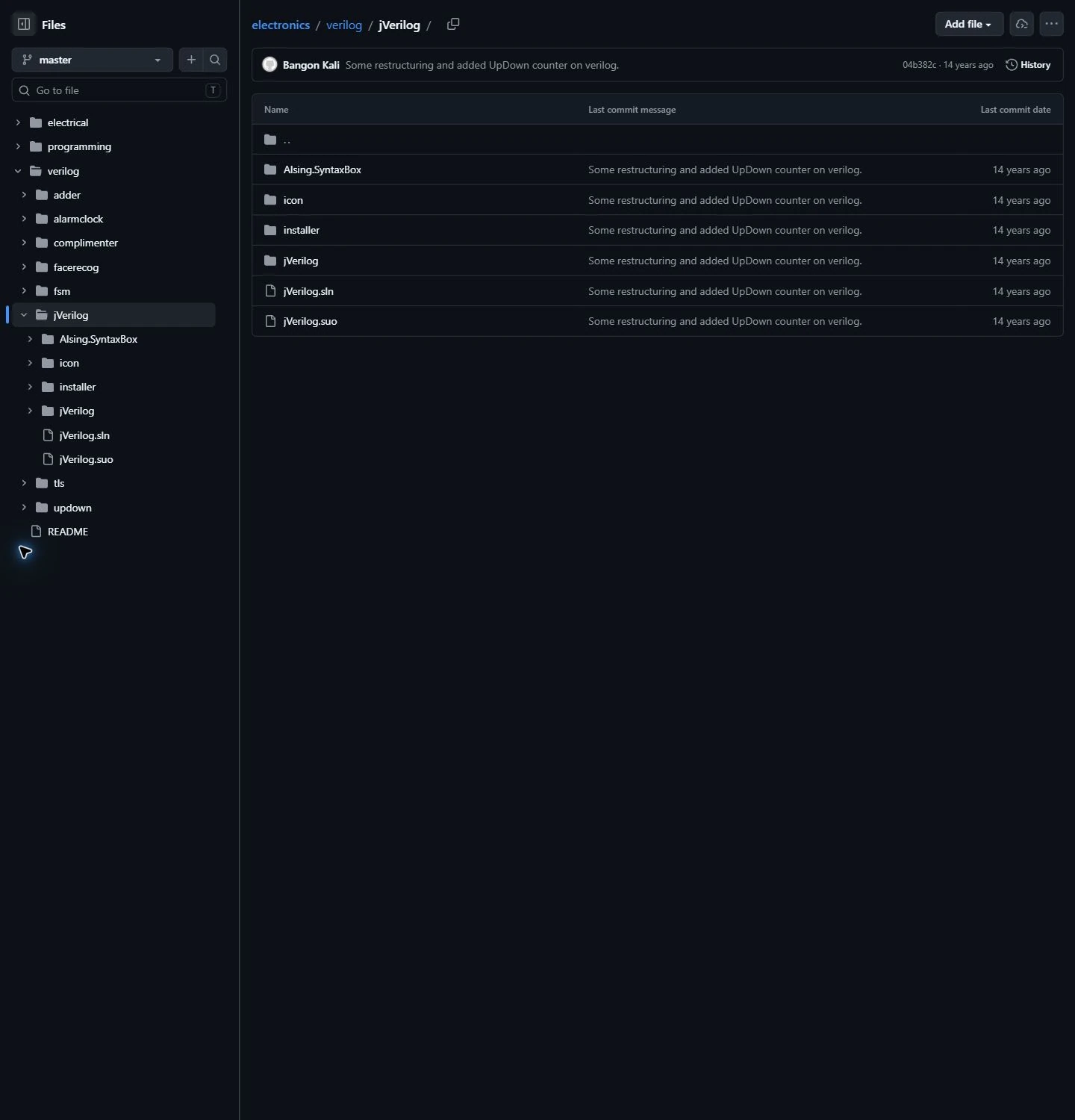This screenshot has height=1120, width=1075.
Task: Click the jVerilog.suo file icon in the table
Action: pyautogui.click(x=270, y=321)
